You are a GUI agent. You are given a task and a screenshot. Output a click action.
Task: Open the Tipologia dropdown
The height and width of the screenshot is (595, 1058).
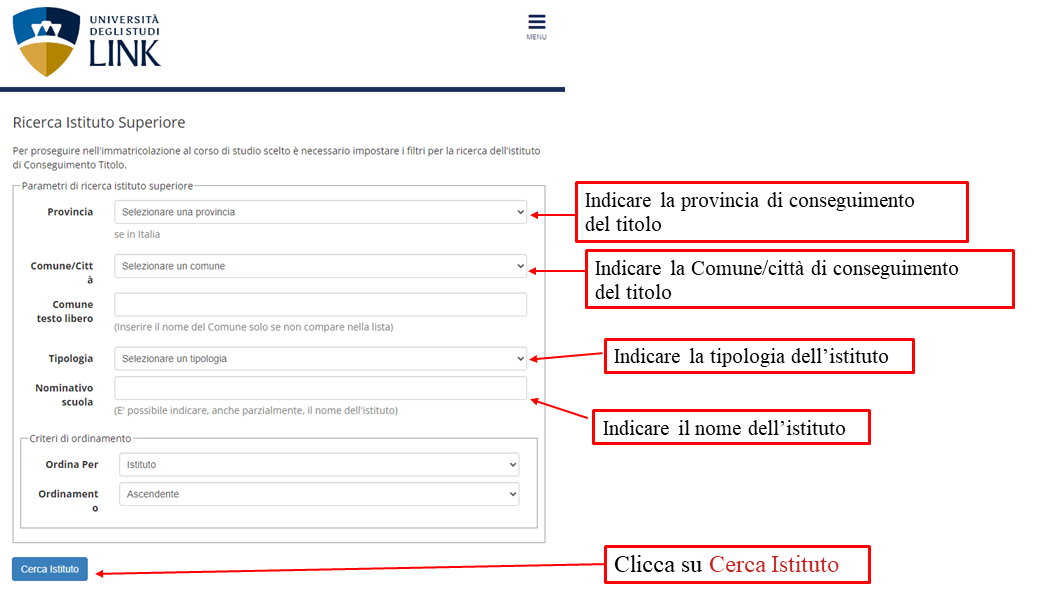[x=320, y=358]
